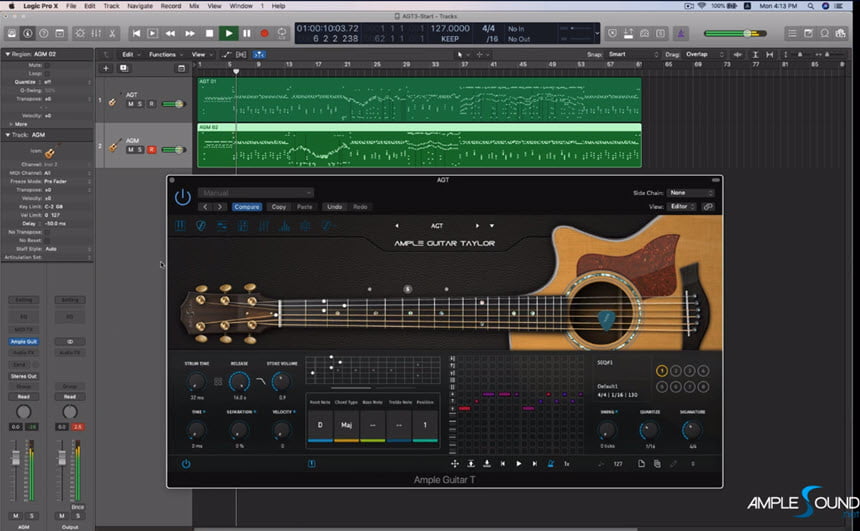Screen dimensions: 860x531
Task: Toggle the automation view button
Action: [x=227, y=54]
